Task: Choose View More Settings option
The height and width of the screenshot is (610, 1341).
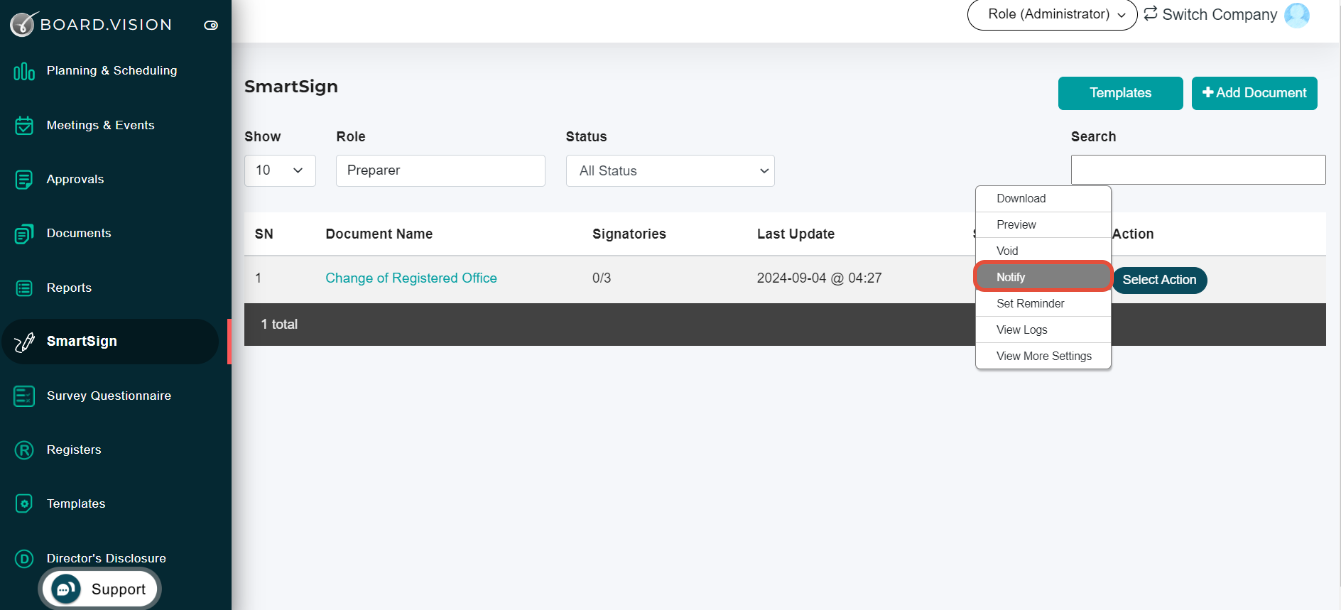Action: [x=1043, y=356]
